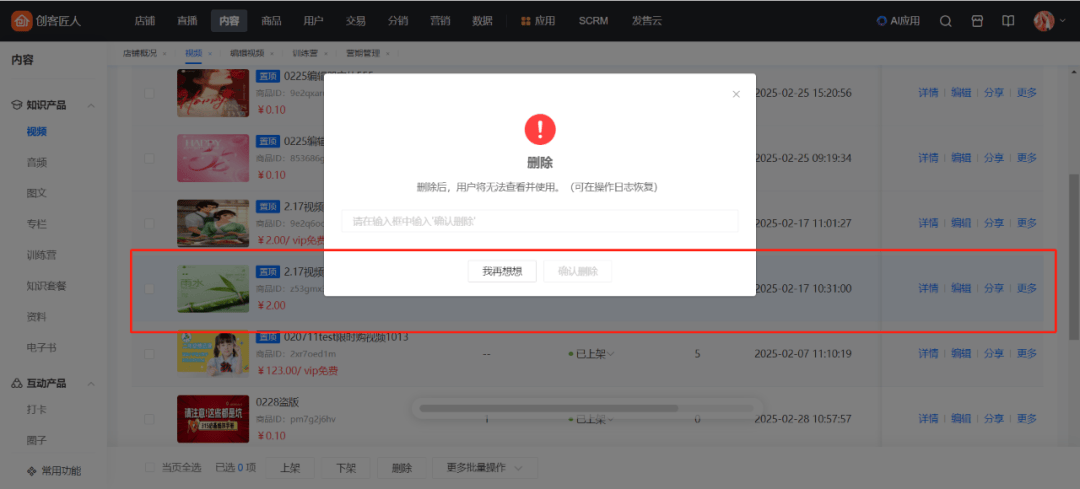
Task: Open the 更多批量操作 dropdown
Action: click(x=484, y=467)
